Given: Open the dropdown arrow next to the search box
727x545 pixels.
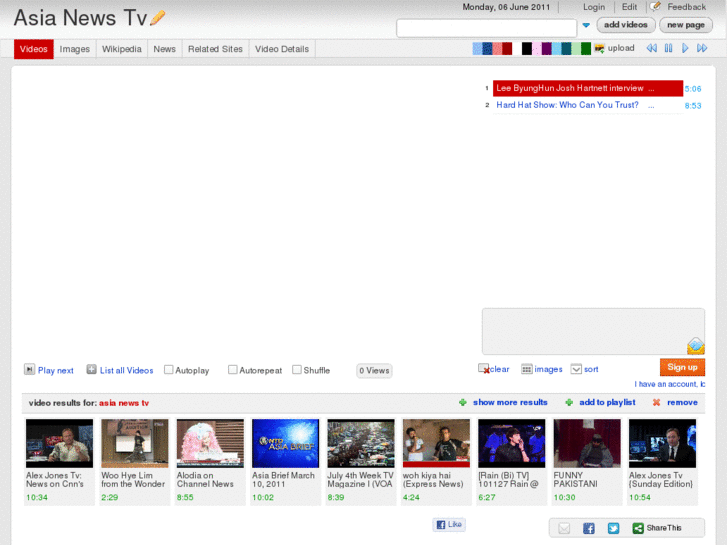Looking at the screenshot, I should pos(586,25).
